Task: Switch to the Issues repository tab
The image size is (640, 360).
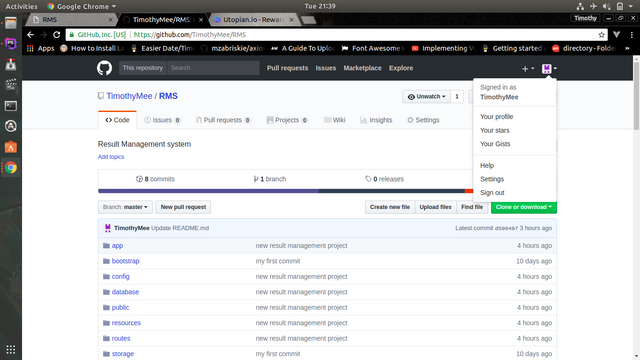Action: (162, 120)
